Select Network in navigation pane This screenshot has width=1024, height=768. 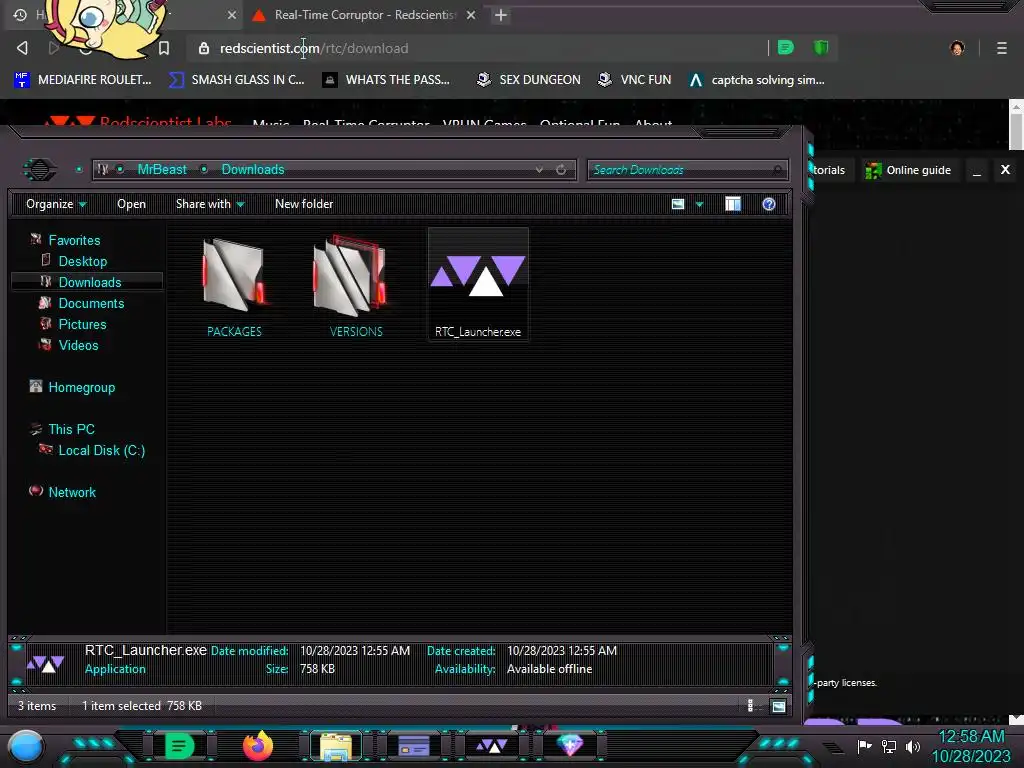click(x=72, y=492)
